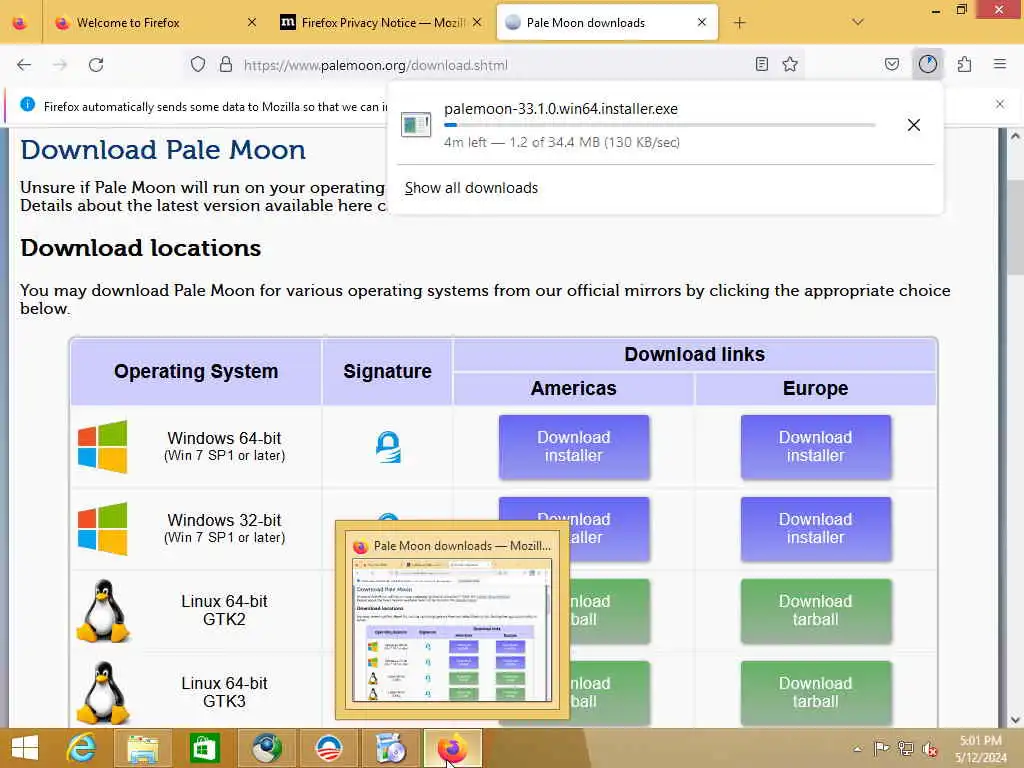This screenshot has width=1024, height=768.
Task: Click the Tux penguin in GTK2 row
Action: point(103,611)
